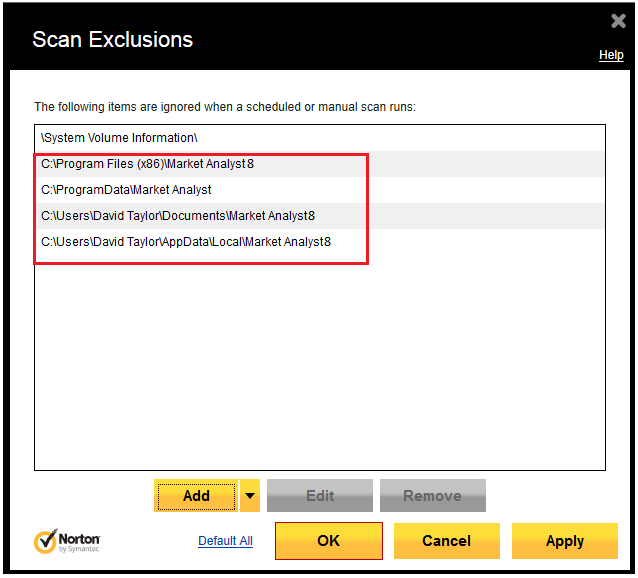Viewport: 638px width, 578px height.
Task: Cancel the Scan Exclusions dialog
Action: 446,541
